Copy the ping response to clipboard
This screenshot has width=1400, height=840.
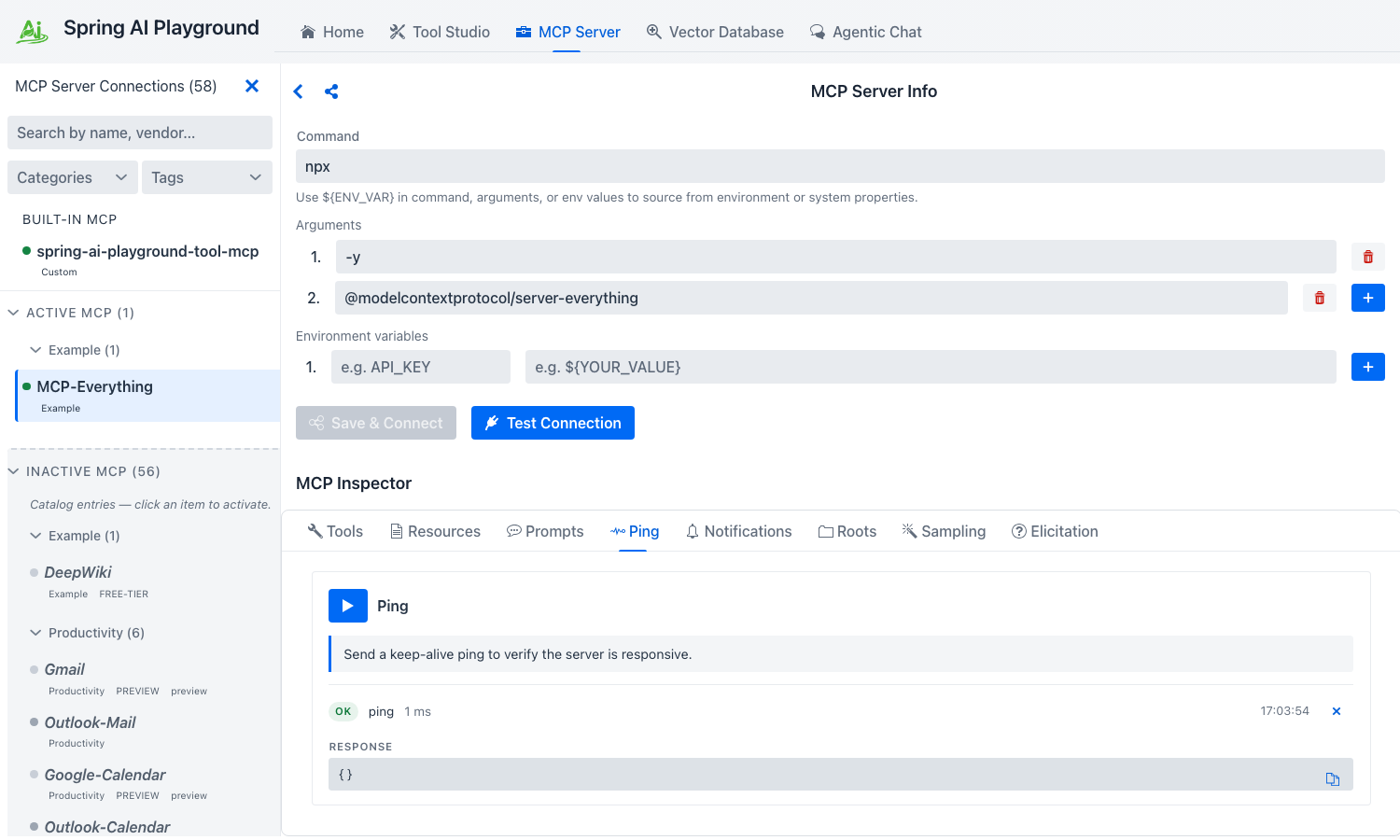click(x=1333, y=779)
